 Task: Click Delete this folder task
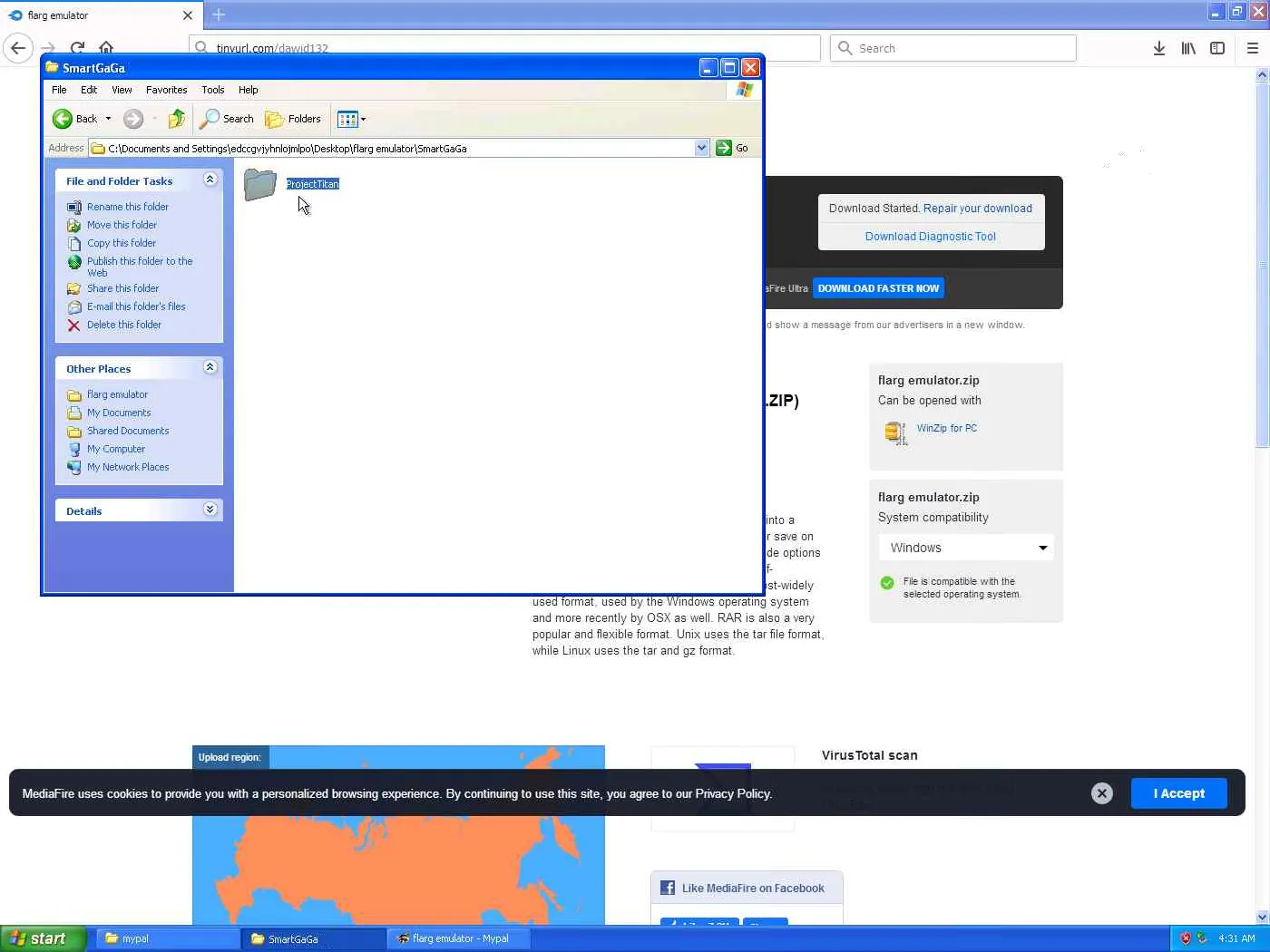tap(124, 325)
